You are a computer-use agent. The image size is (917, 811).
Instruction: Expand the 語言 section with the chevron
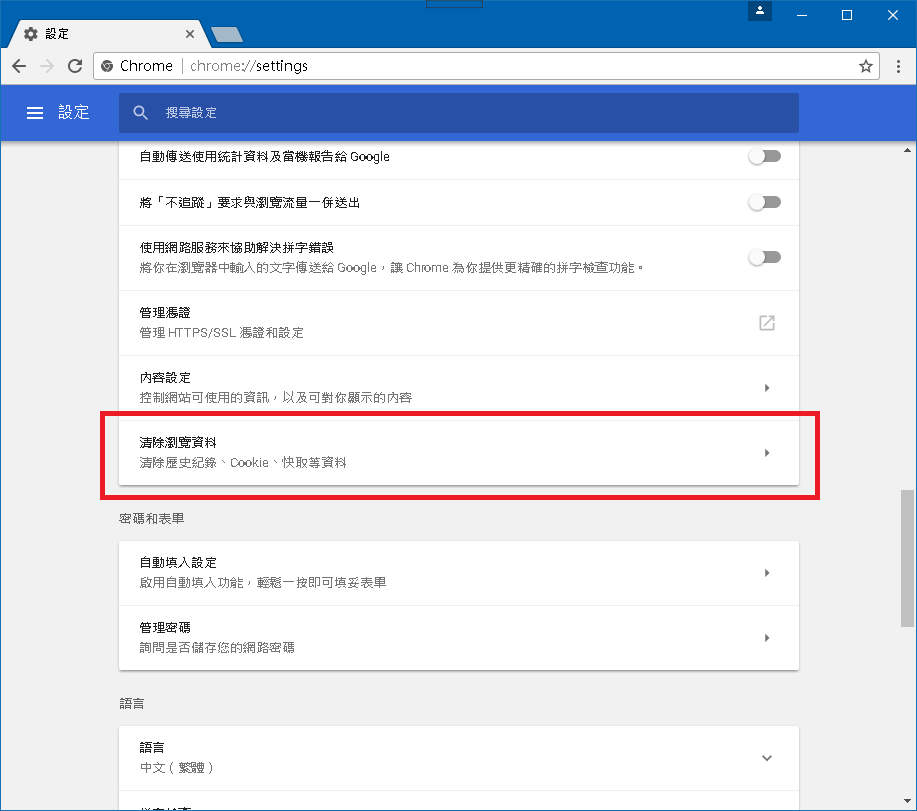[x=767, y=757]
